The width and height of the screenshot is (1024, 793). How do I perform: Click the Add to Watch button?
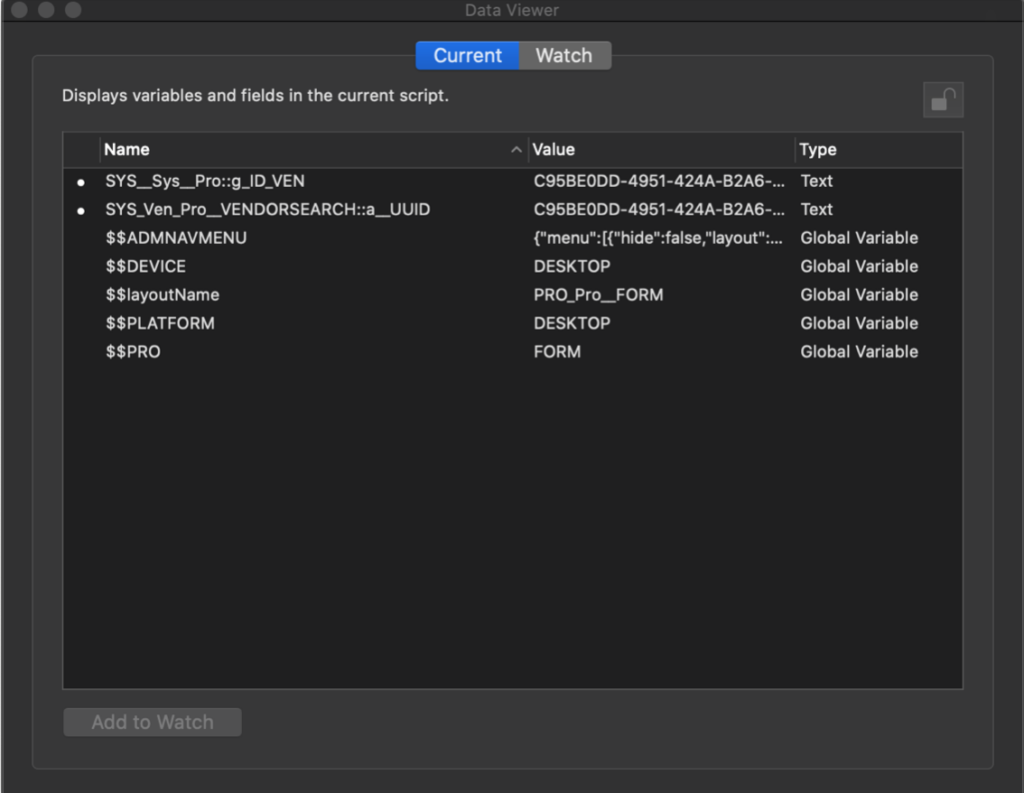[152, 721]
